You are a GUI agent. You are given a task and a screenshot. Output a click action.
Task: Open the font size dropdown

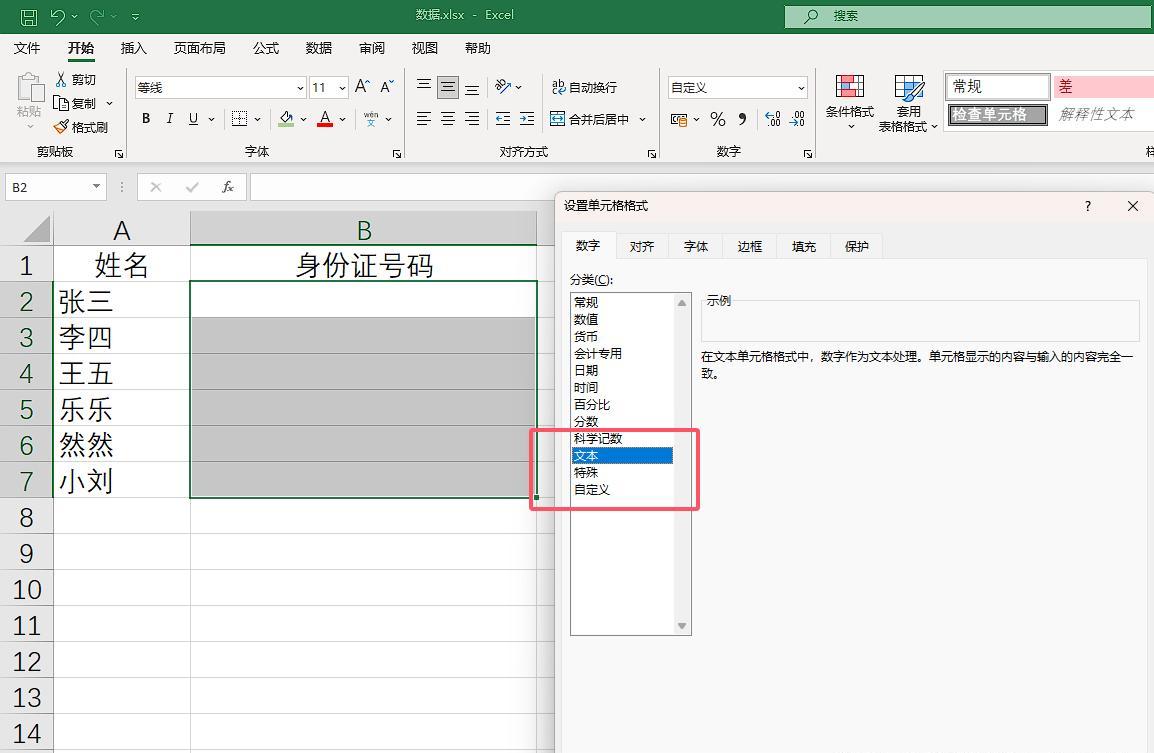pos(342,88)
